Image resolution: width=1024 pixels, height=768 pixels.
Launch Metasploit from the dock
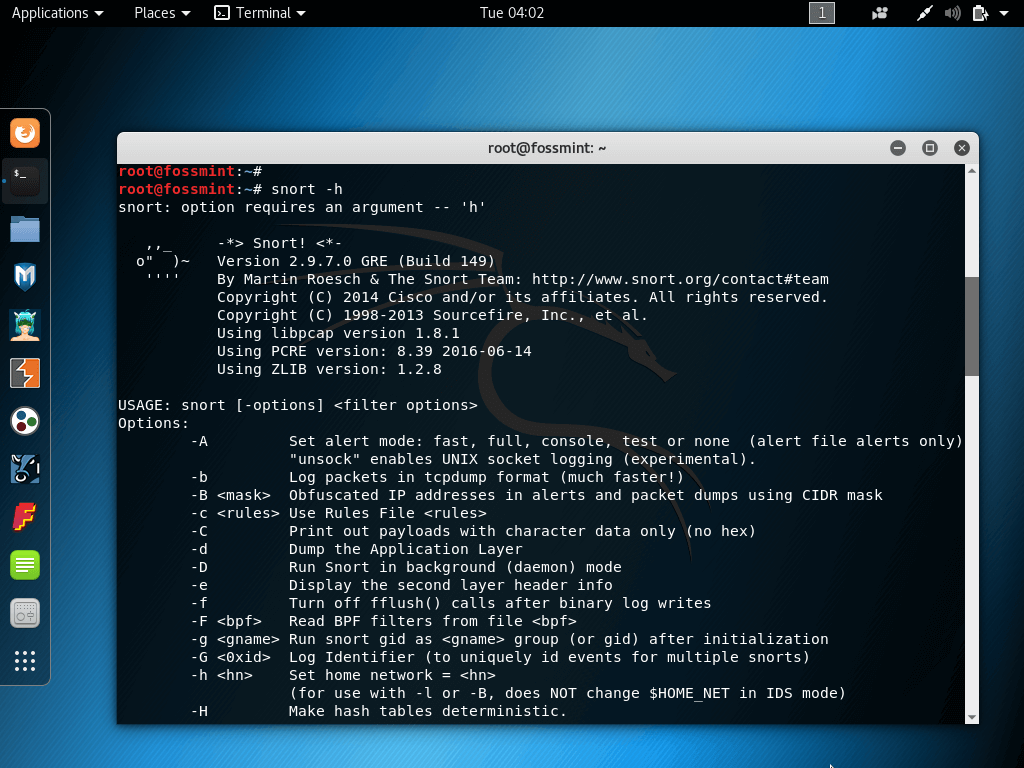pos(25,277)
